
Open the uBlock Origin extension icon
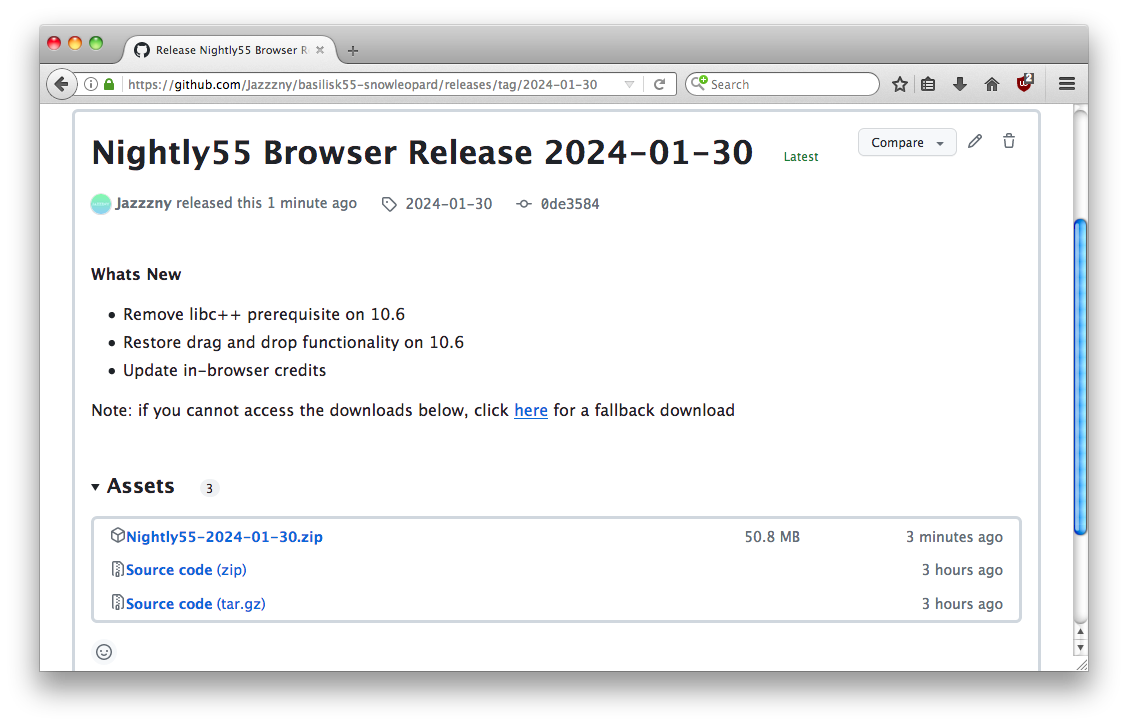1024,84
